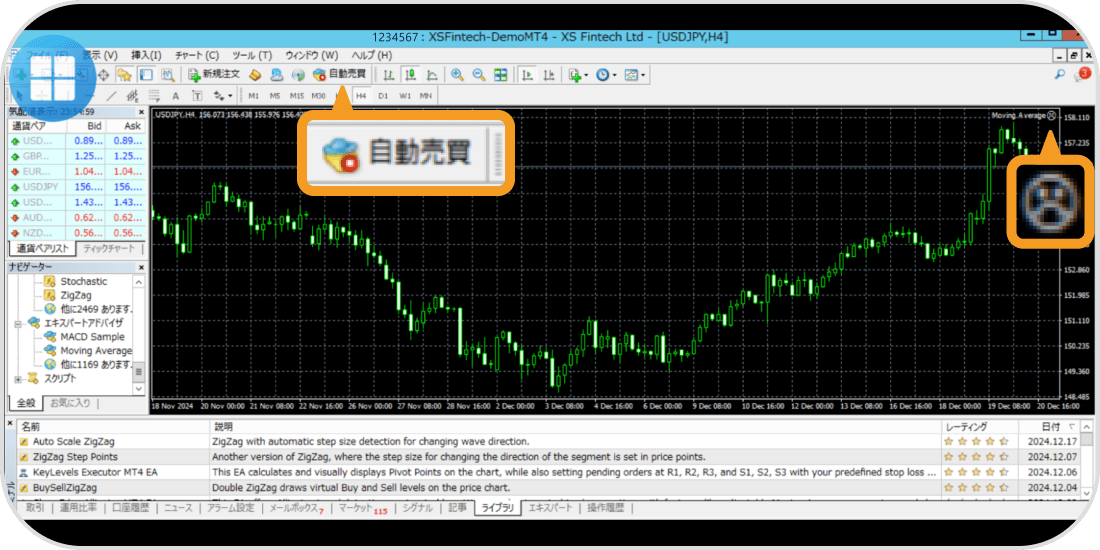Screen dimensions: 1100x550
Task: Click Navigator scrollbar down arrow
Action: coord(139,388)
